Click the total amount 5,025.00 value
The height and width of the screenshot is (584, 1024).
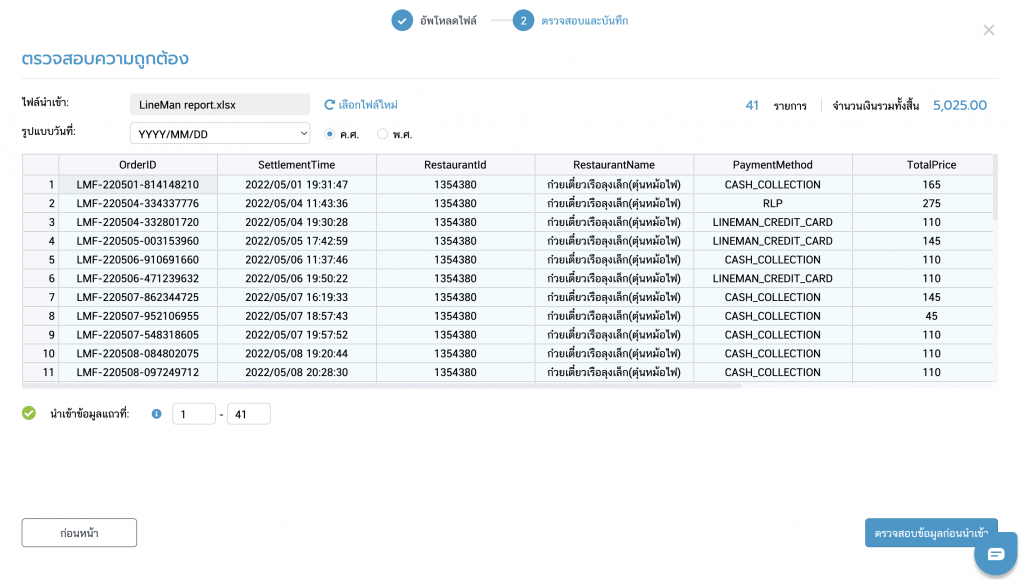(x=959, y=105)
